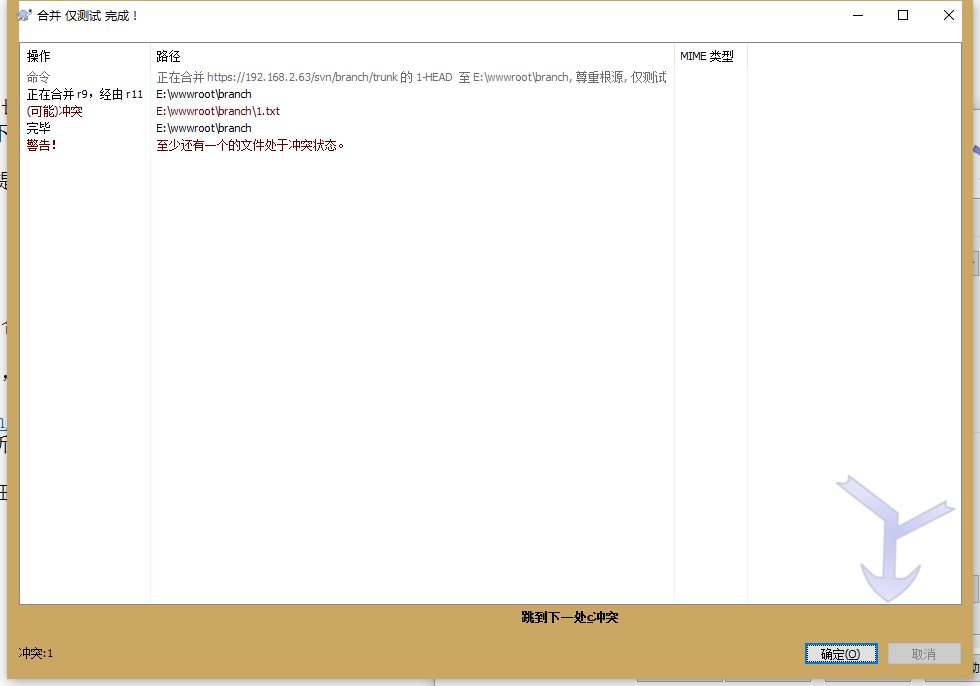The width and height of the screenshot is (980, 686).
Task: Click the merge command text with https URL
Action: (411, 77)
